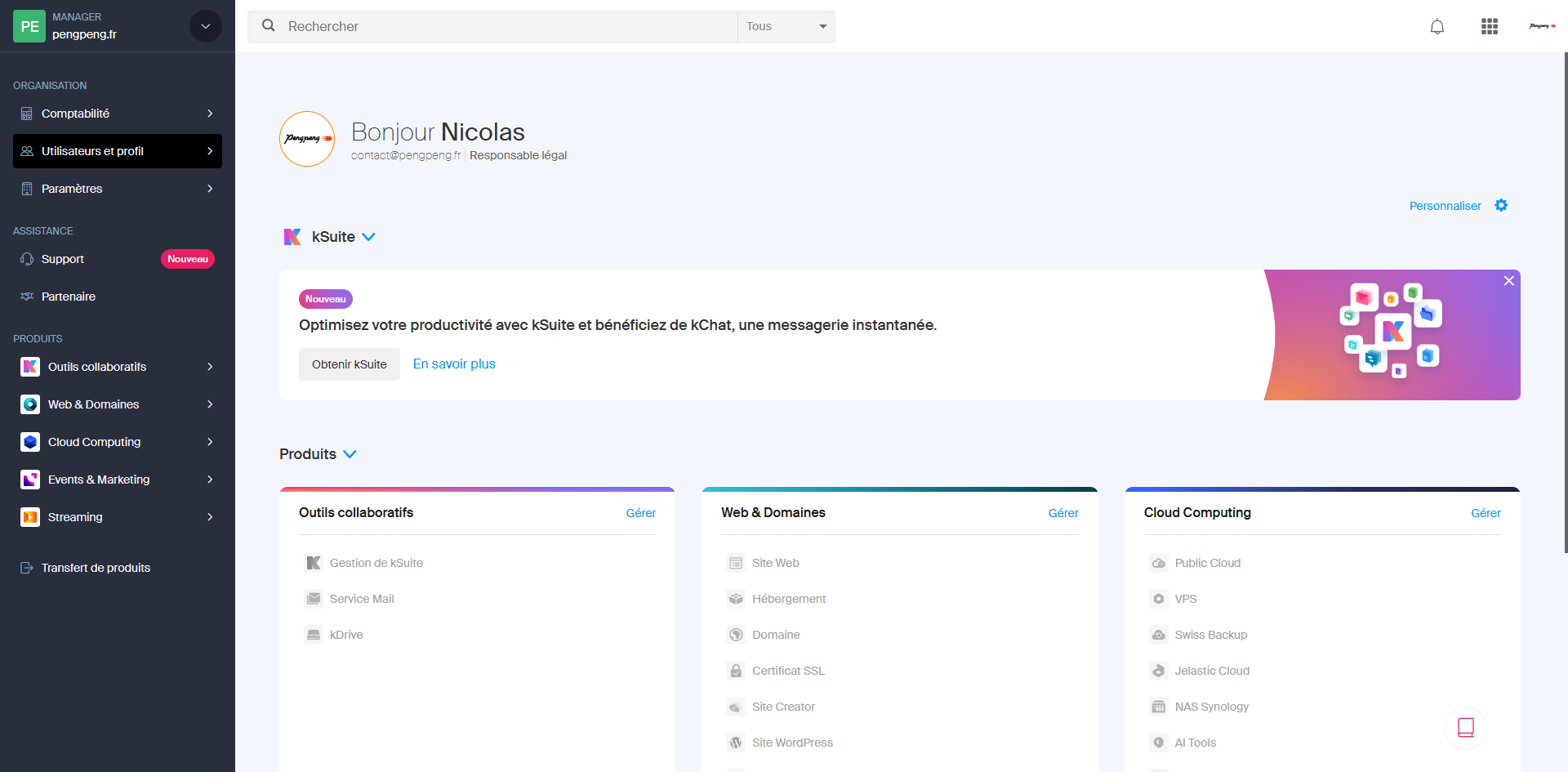Open the notifications bell
Screen dimensions: 1568x772
(1437, 26)
